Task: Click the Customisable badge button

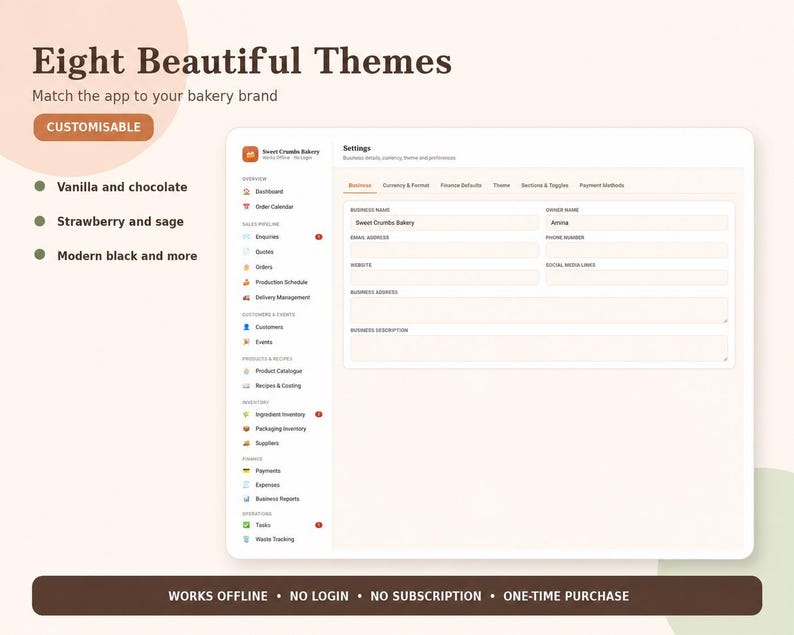Action: (x=94, y=127)
